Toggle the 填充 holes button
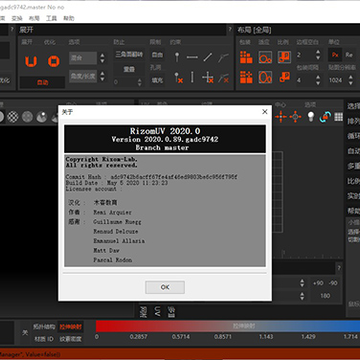The height and width of the screenshot is (360, 360). click(157, 80)
